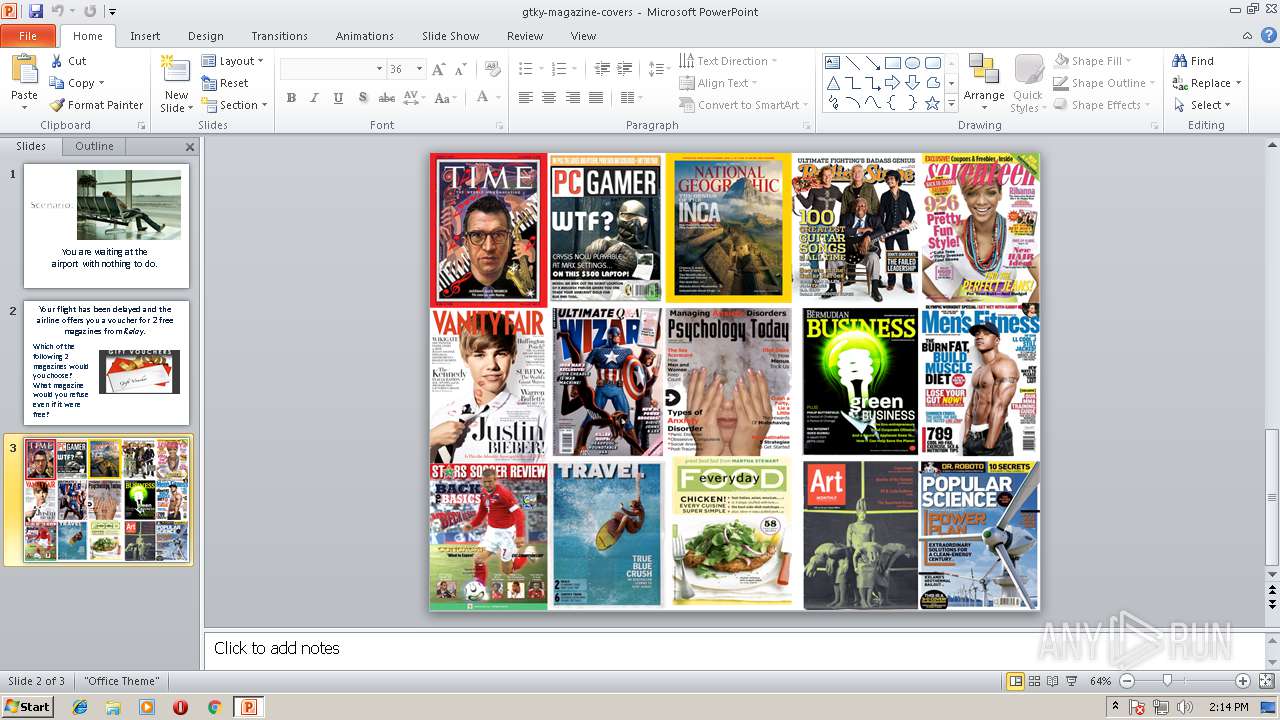This screenshot has width=1280, height=720.
Task: Insert a New Slide icon
Action: [176, 72]
